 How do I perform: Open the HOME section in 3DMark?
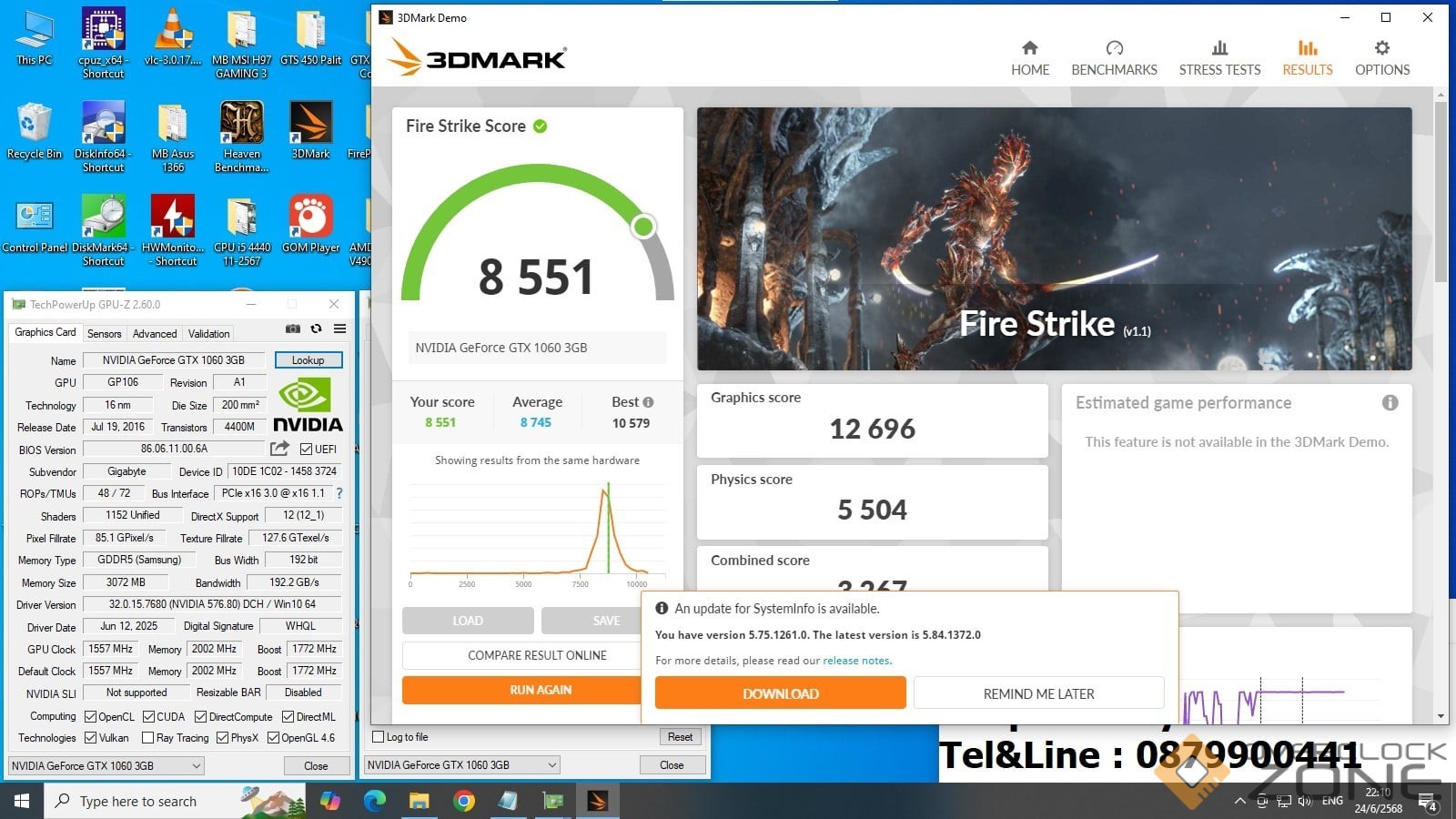click(1030, 58)
